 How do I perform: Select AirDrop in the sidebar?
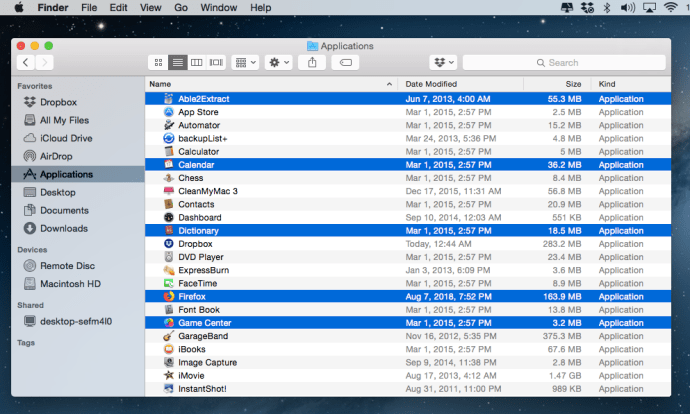click(56, 156)
